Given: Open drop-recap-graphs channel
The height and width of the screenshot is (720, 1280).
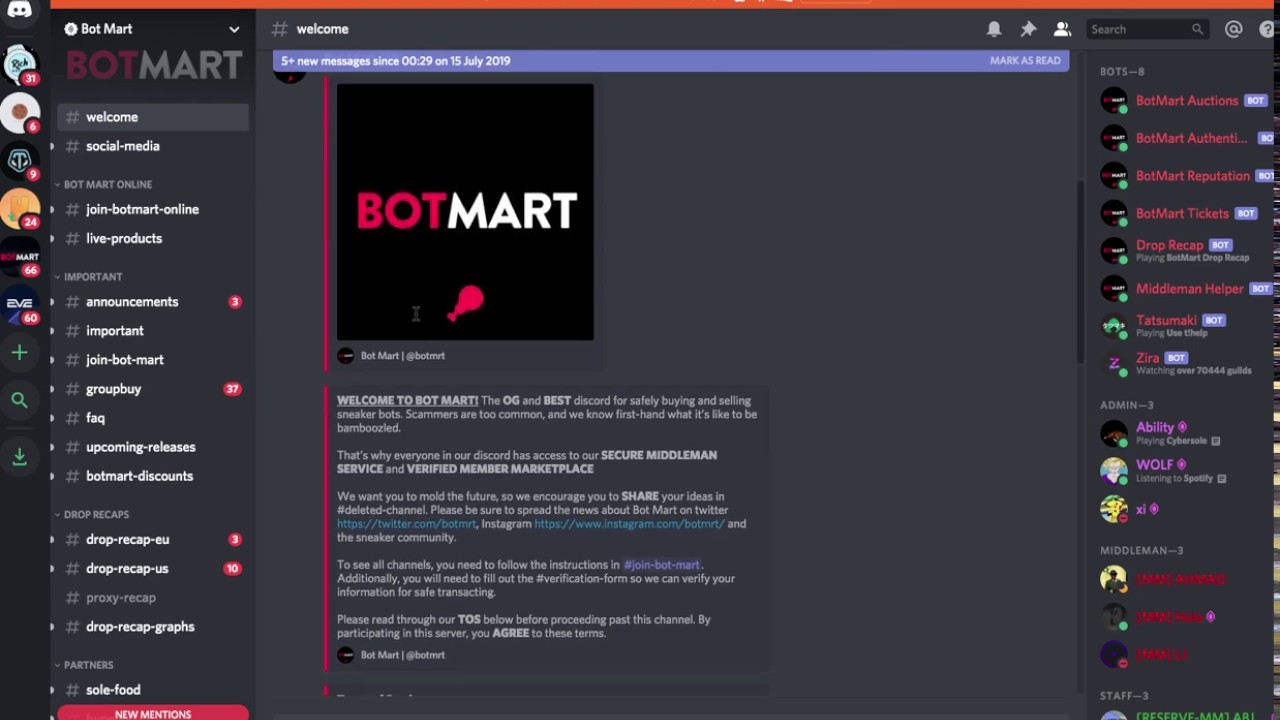Looking at the screenshot, I should pyautogui.click(x=153, y=626).
